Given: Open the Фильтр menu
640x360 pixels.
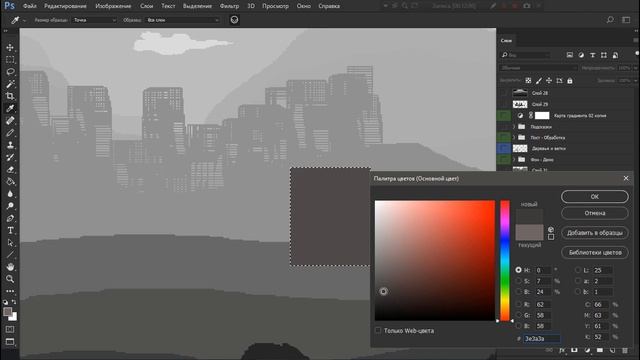Looking at the screenshot, I should 229,6.
